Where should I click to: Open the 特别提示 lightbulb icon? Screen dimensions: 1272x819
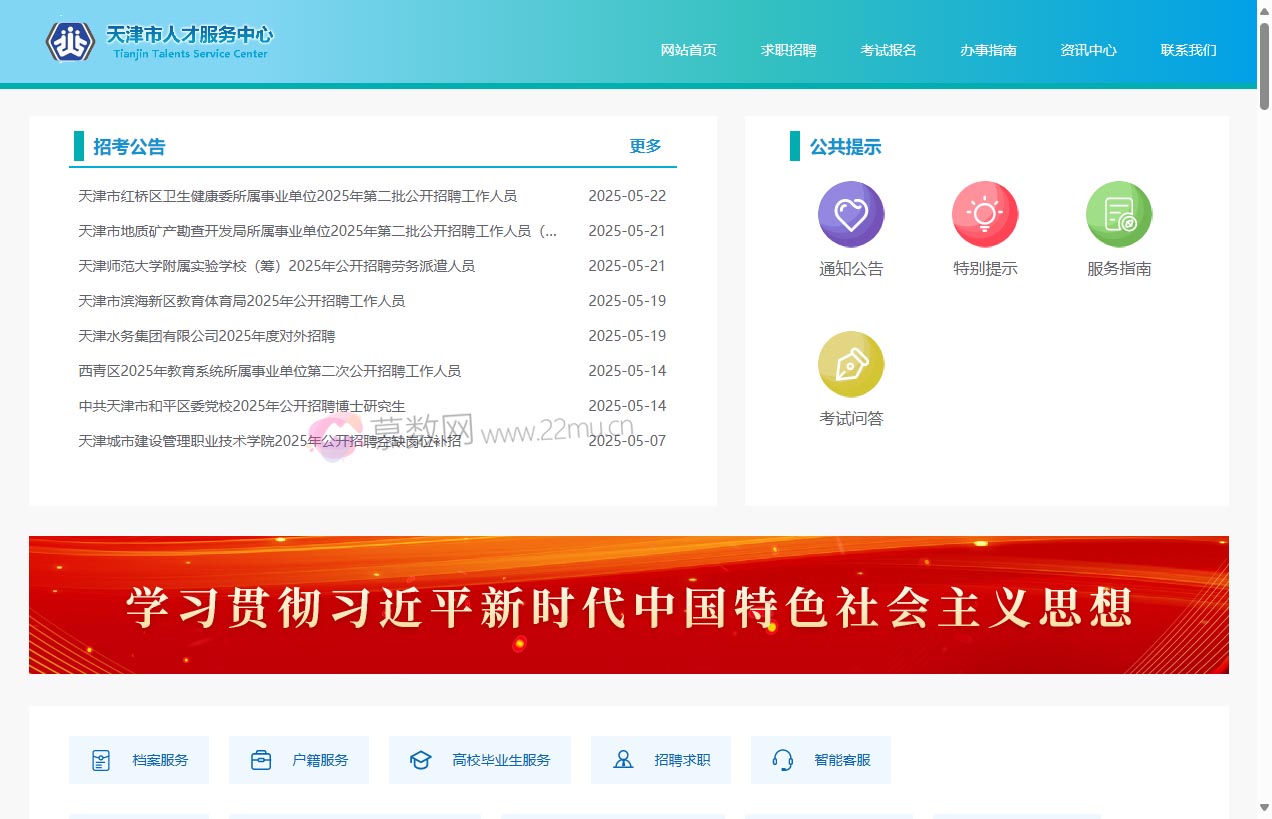[x=984, y=214]
